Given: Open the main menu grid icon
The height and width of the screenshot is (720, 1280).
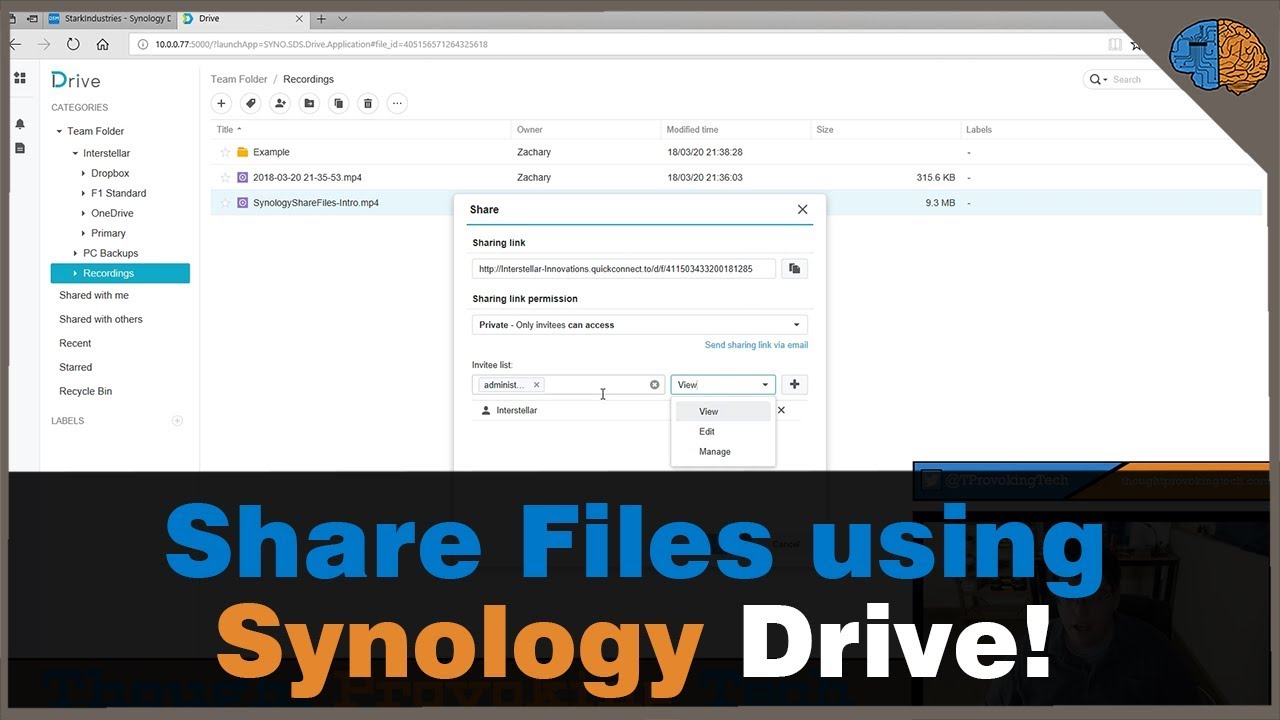Looking at the screenshot, I should (x=20, y=77).
